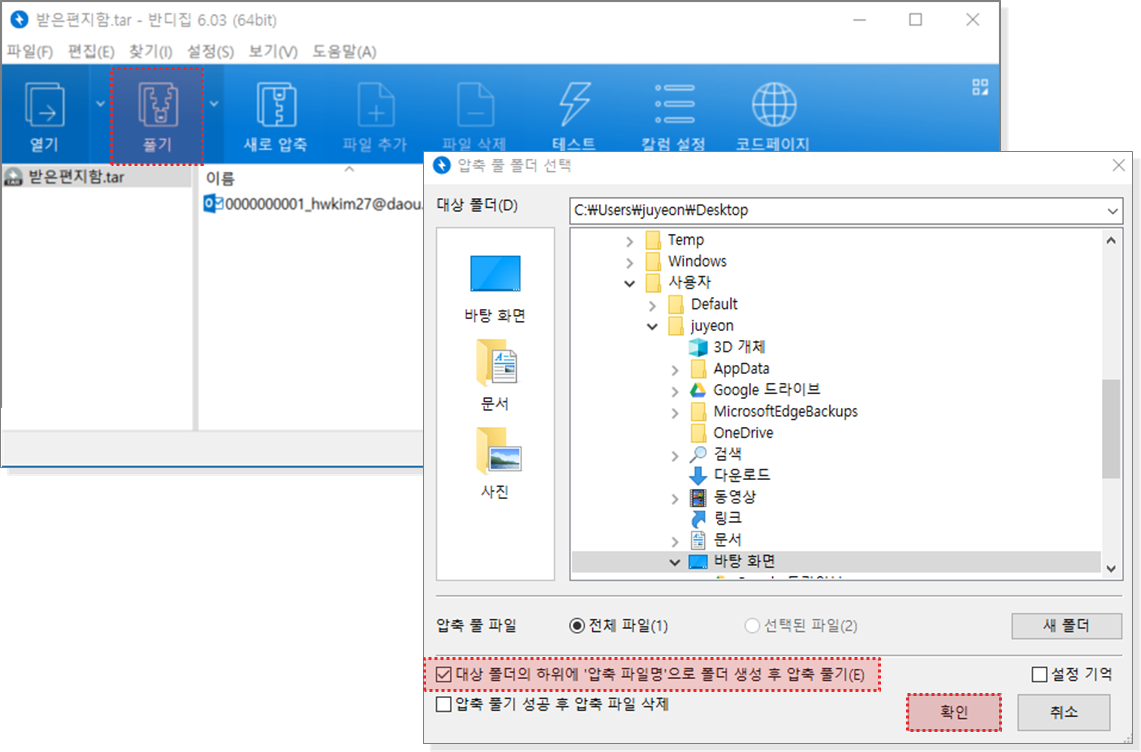The width and height of the screenshot is (1141, 752).
Task: Open the 대상 폴더 path dropdown
Action: (x=1112, y=211)
